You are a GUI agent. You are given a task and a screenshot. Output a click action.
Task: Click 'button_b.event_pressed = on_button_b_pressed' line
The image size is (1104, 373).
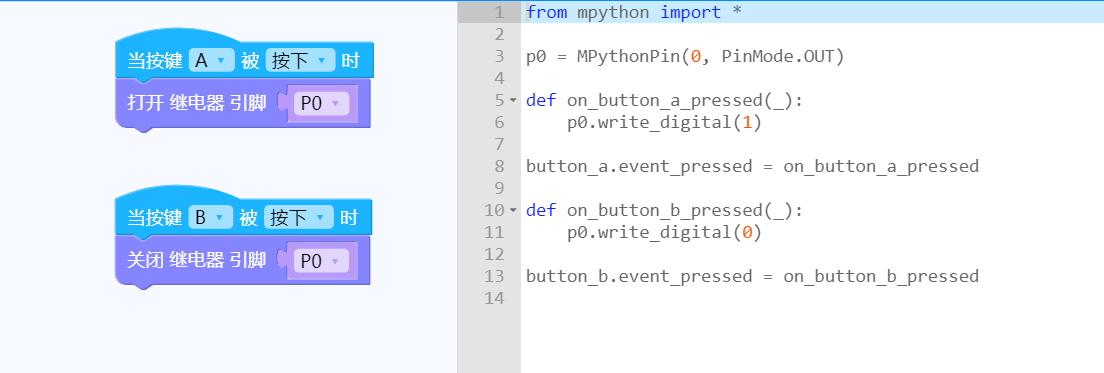tap(752, 276)
